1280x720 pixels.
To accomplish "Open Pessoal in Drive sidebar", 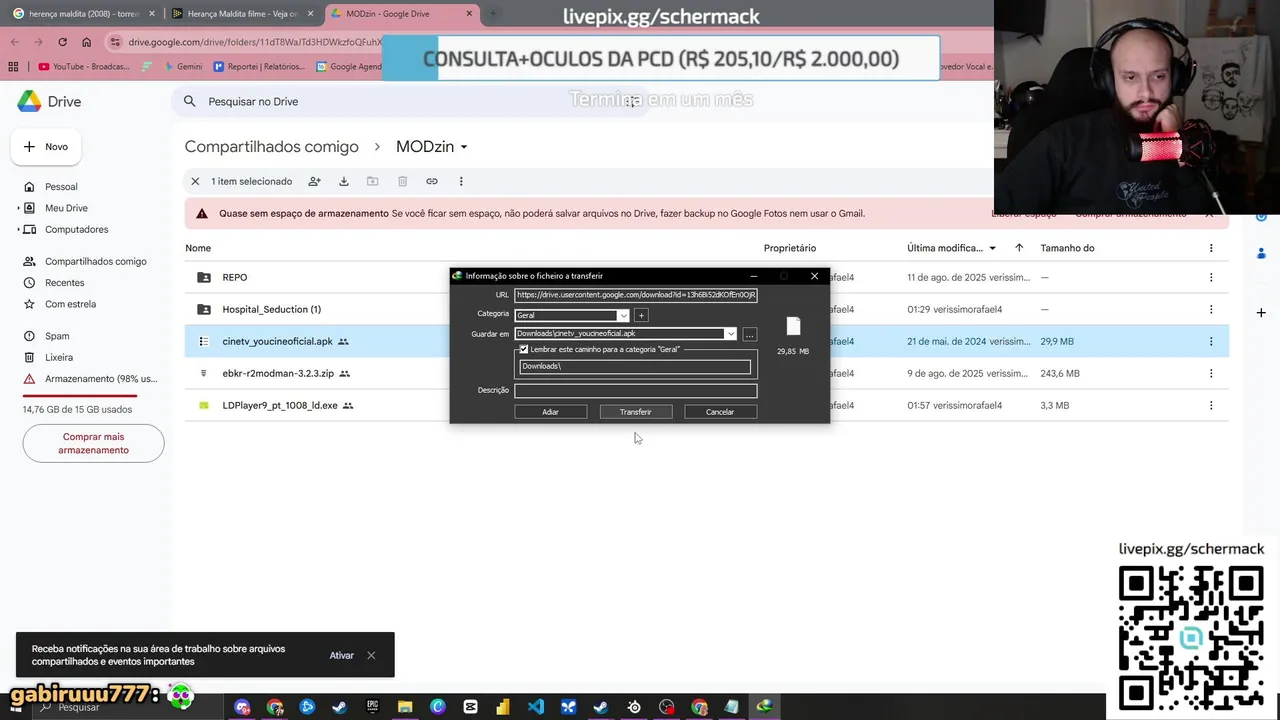I will pyautogui.click(x=61, y=187).
